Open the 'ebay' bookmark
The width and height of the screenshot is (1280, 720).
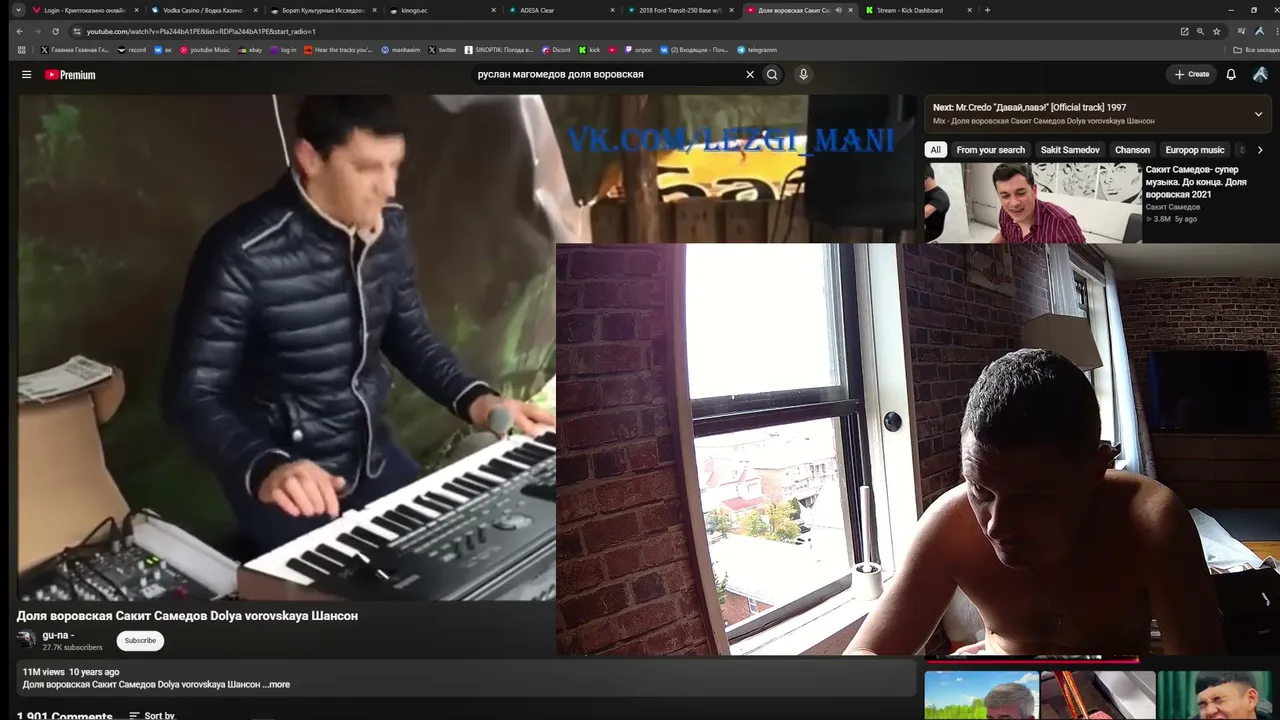click(250, 49)
